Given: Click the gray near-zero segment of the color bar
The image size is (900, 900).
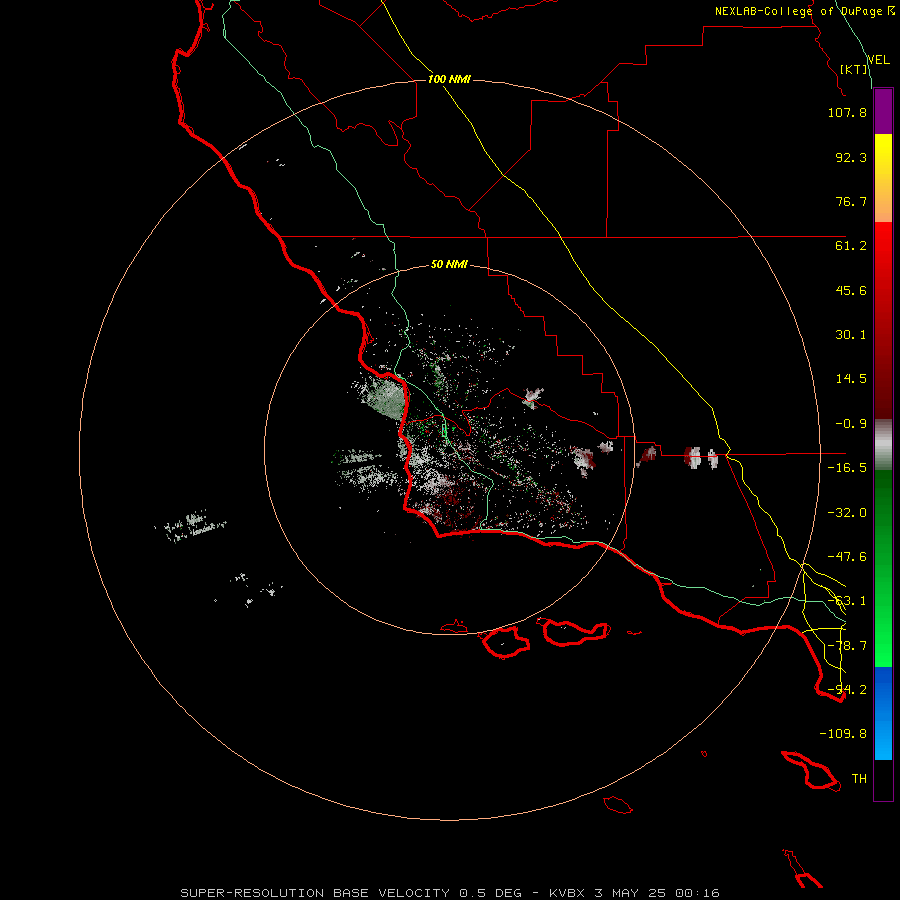Looking at the screenshot, I should pos(883,443).
